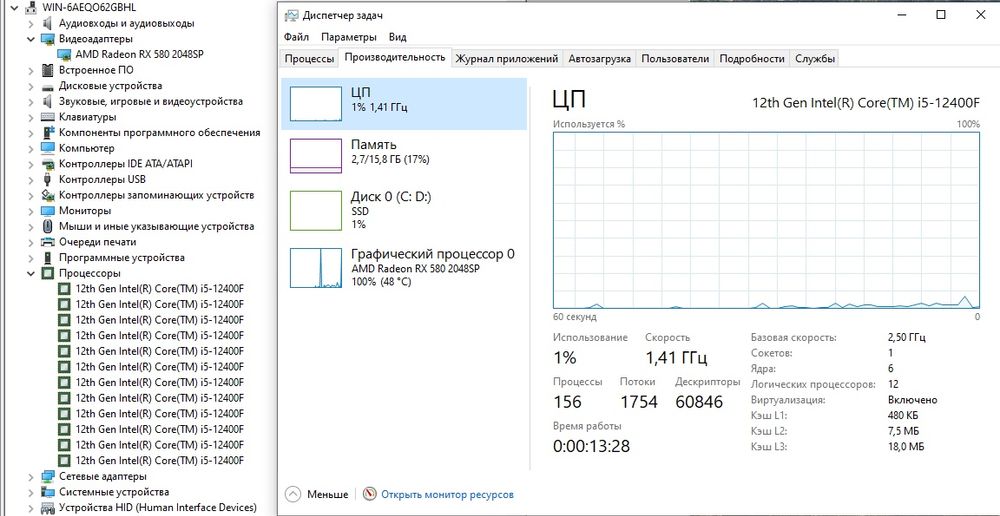Click the Мониторы category icon
The image size is (1000, 516).
(47, 210)
